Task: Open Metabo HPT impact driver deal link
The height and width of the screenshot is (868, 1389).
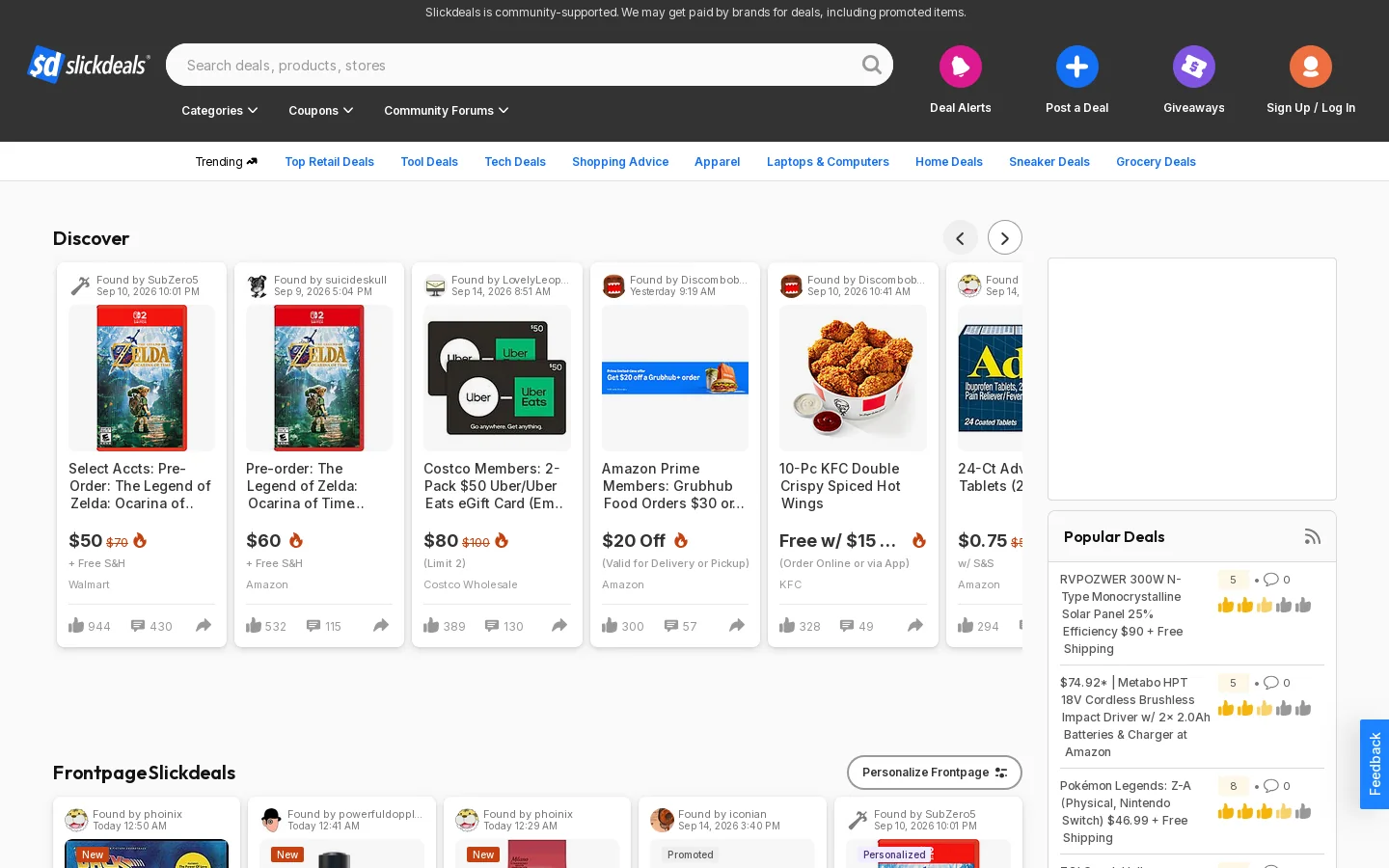Action: pos(1134,718)
